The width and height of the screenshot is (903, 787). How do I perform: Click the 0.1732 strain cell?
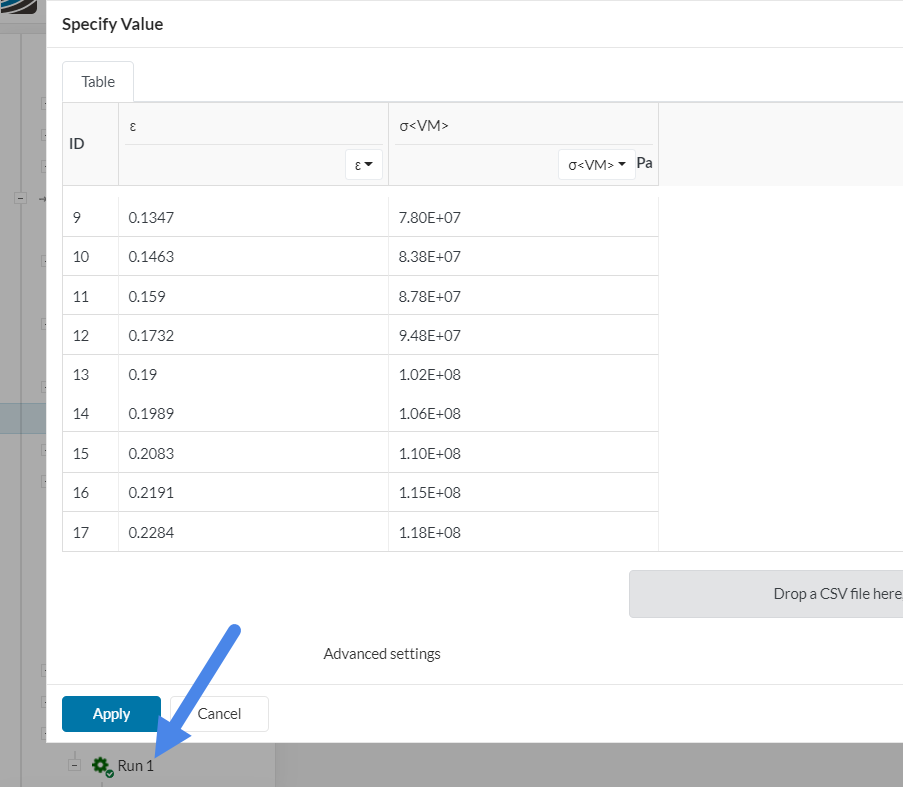pyautogui.click(x=253, y=336)
